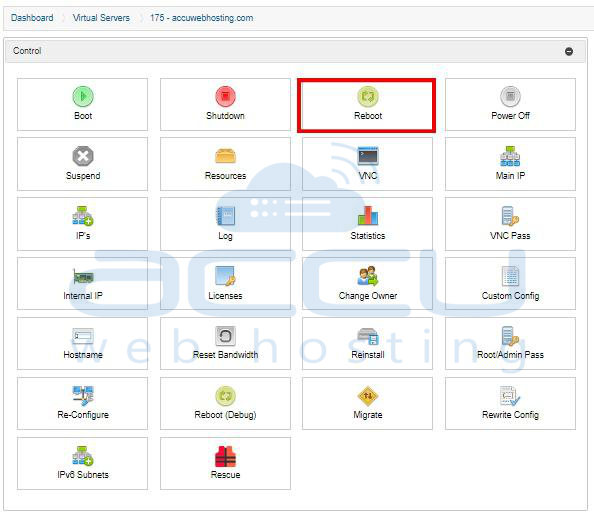The height and width of the screenshot is (515, 594).
Task: Go to the Dashboard breadcrumb link
Action: coord(32,18)
